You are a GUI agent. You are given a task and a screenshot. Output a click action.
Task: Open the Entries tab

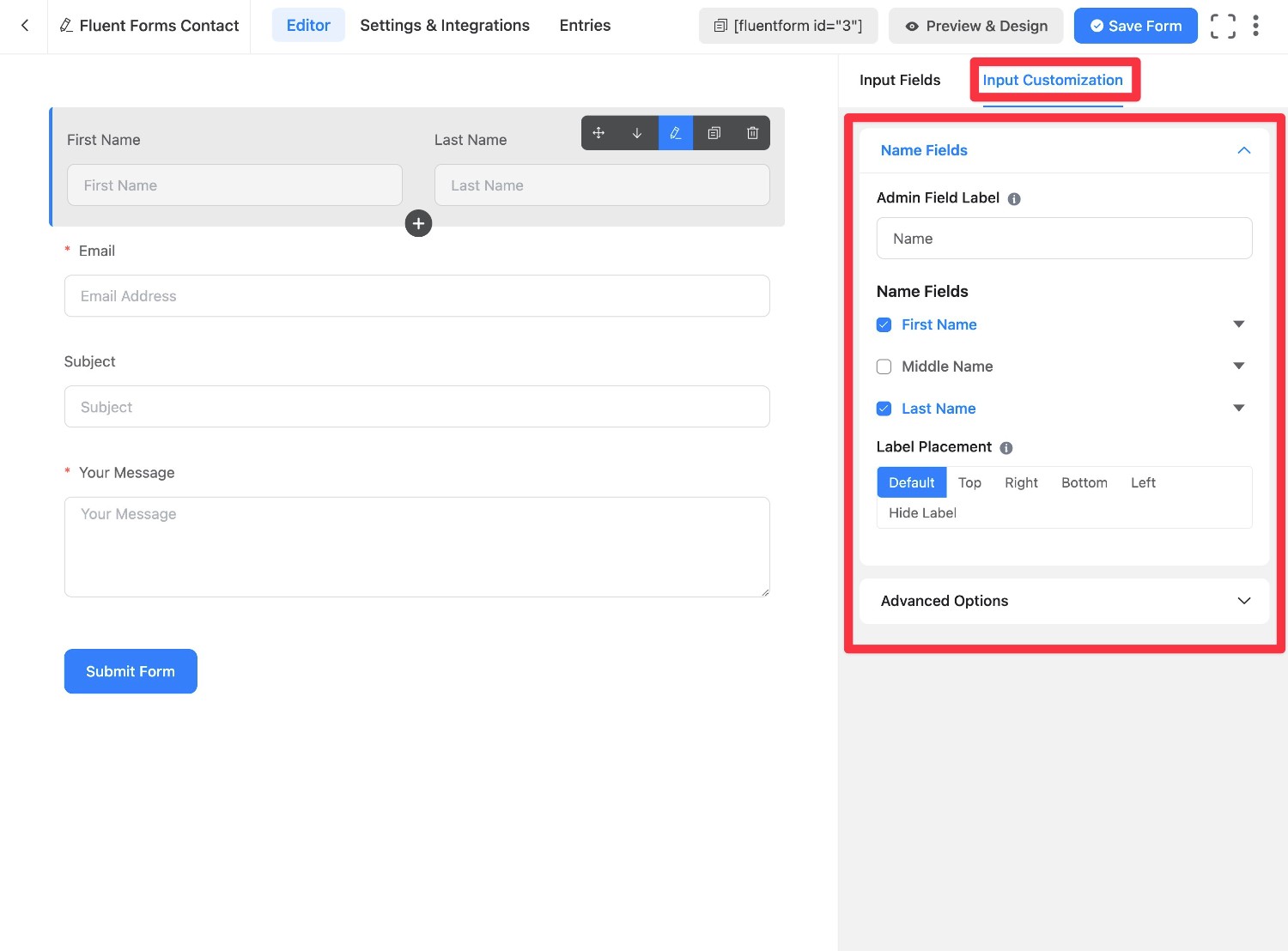[585, 26]
